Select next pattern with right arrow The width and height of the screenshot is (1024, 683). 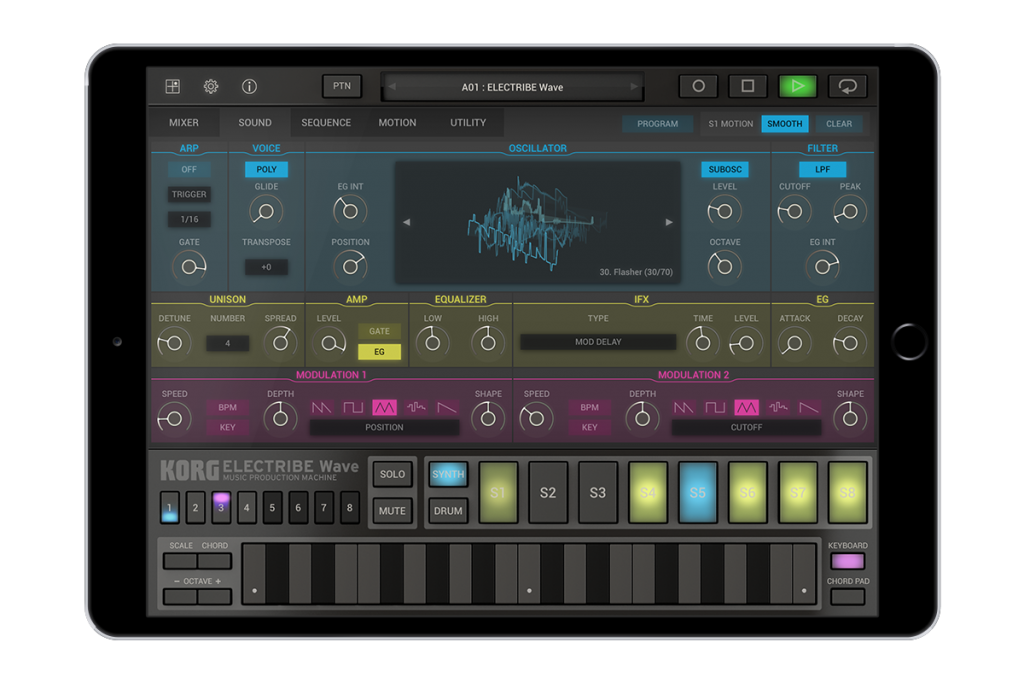633,87
